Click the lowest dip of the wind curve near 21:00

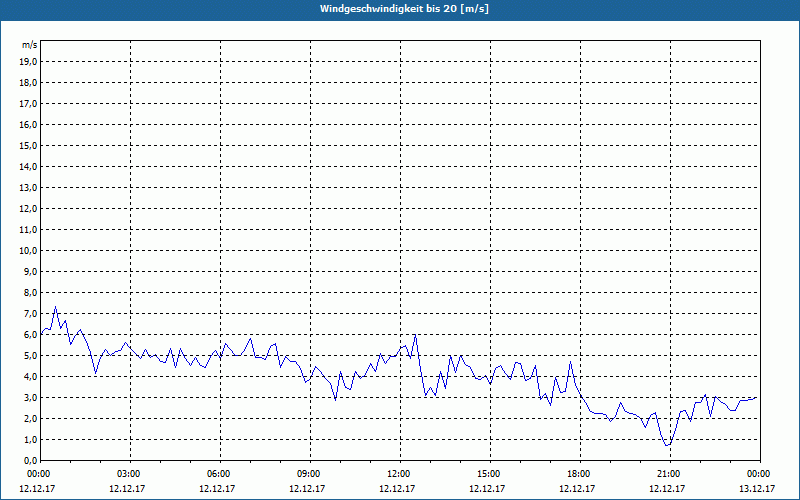[667, 445]
